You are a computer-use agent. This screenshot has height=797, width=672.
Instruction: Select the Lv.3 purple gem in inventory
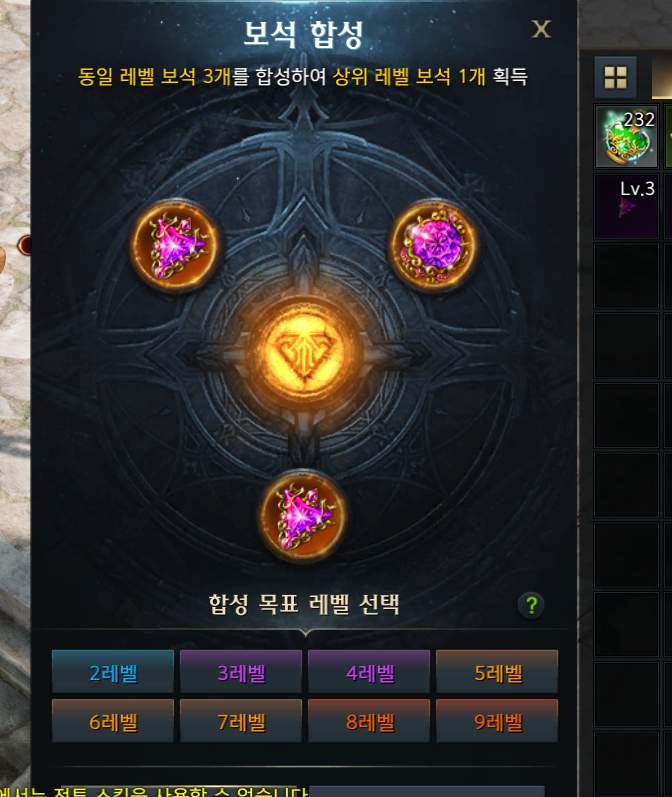pos(626,206)
